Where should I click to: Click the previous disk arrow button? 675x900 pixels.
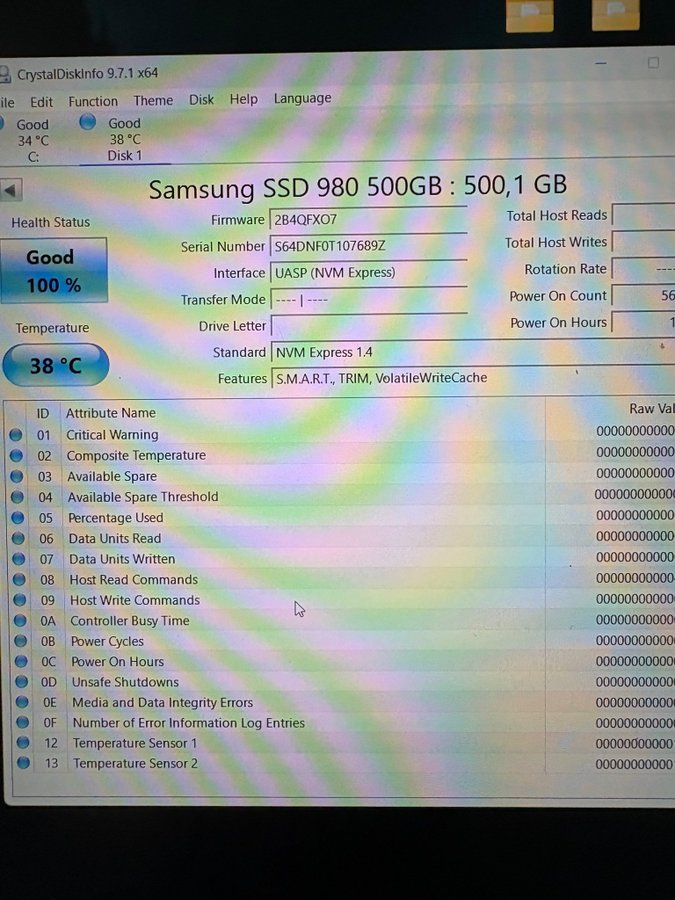[11, 190]
